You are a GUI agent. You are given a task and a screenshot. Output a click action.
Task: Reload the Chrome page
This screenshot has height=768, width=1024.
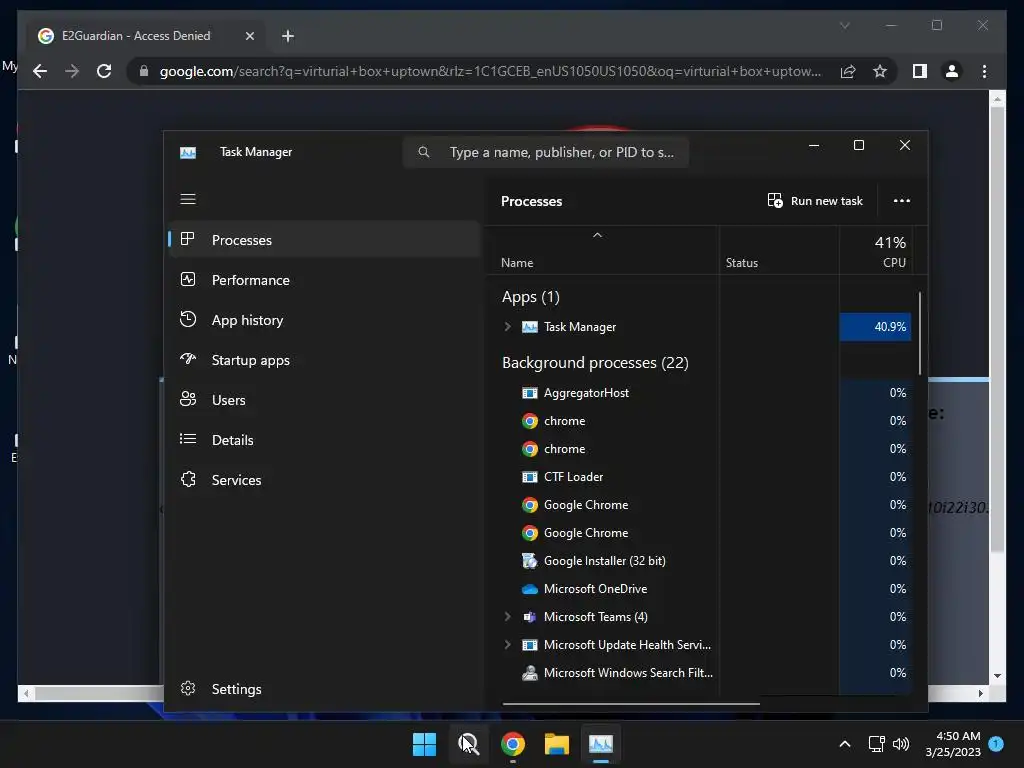tap(104, 71)
